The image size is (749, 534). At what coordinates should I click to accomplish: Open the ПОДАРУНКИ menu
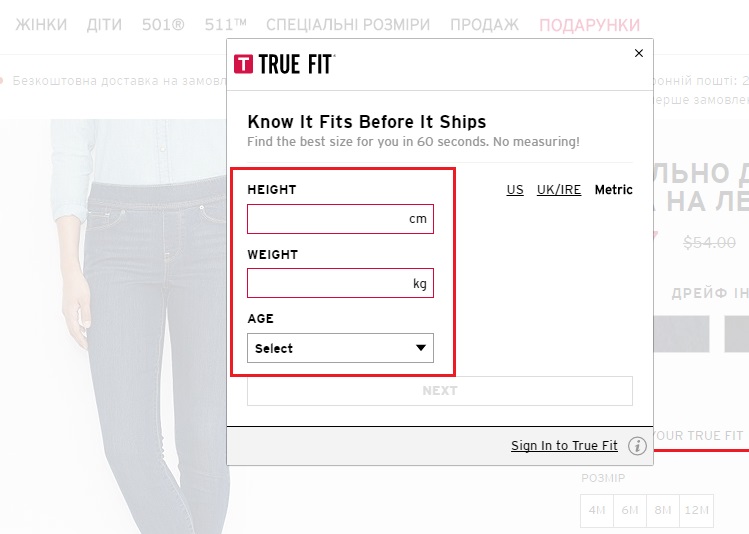tap(589, 24)
